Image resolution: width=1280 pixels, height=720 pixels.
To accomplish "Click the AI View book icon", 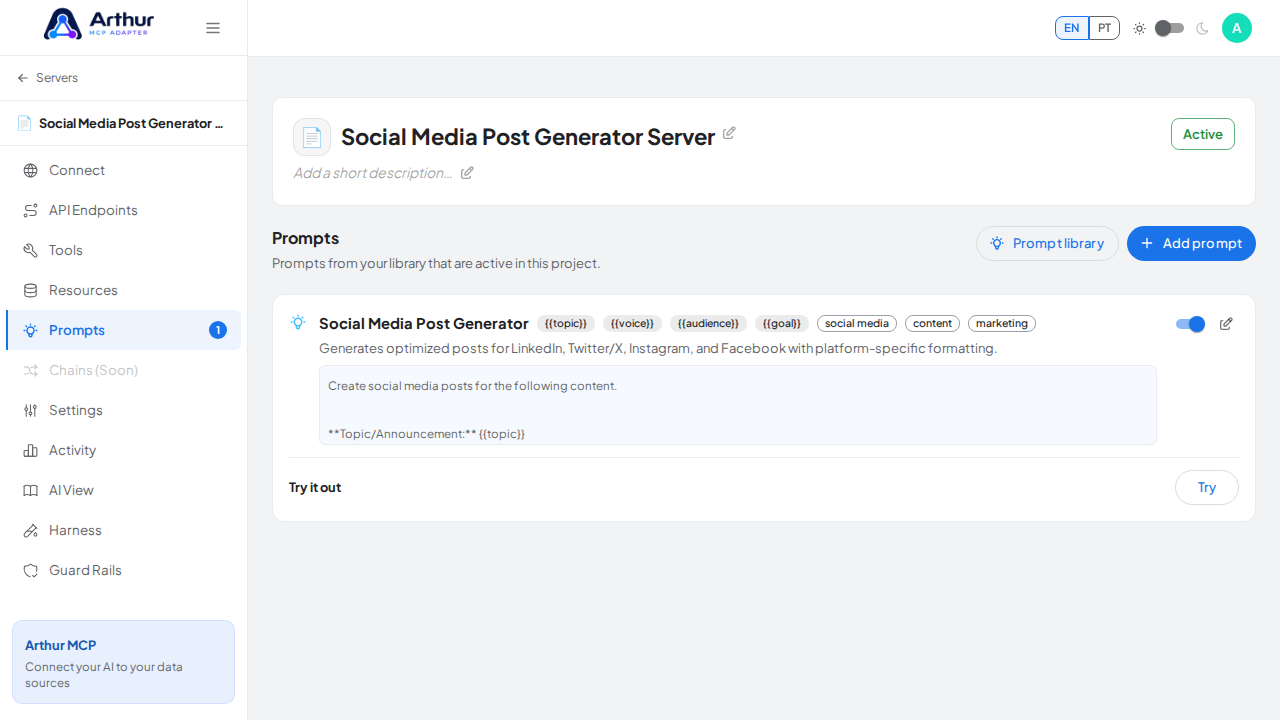I will pos(30,490).
